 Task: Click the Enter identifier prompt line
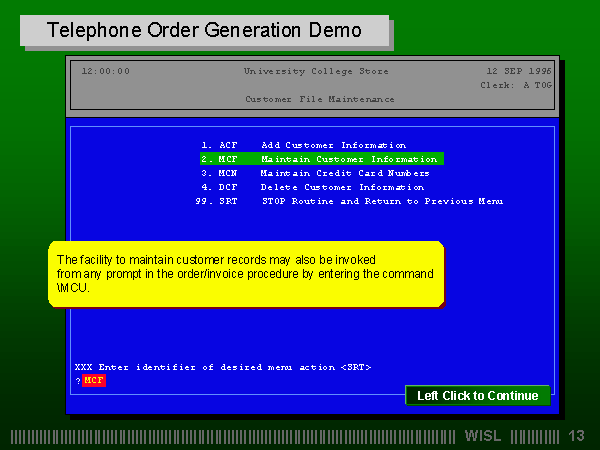(222, 367)
